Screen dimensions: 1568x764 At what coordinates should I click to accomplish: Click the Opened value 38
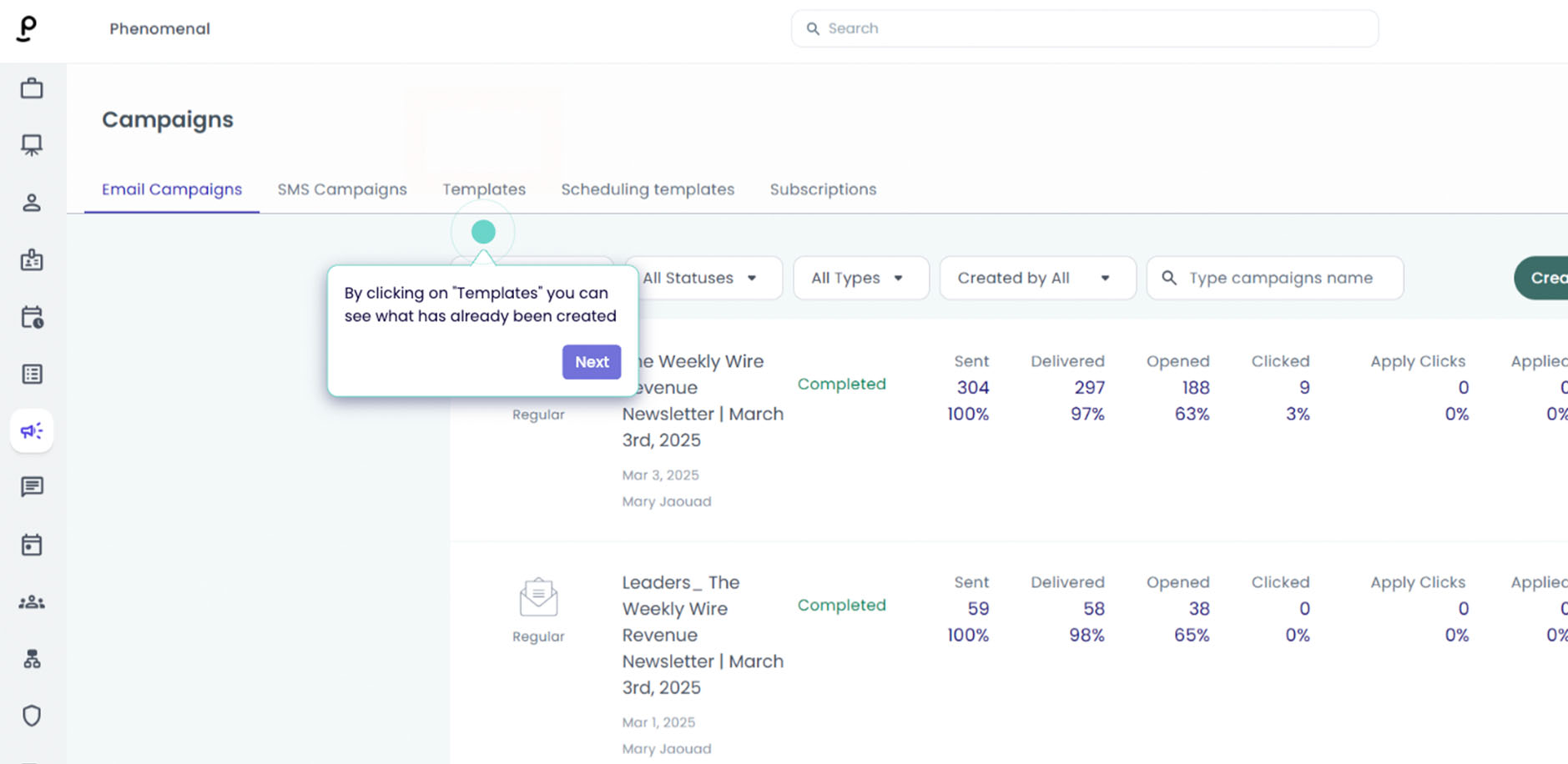point(1199,609)
